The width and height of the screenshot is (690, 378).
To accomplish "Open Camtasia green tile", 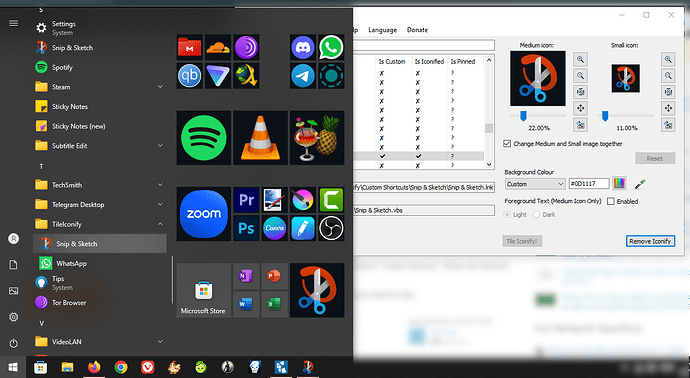I will [331, 200].
